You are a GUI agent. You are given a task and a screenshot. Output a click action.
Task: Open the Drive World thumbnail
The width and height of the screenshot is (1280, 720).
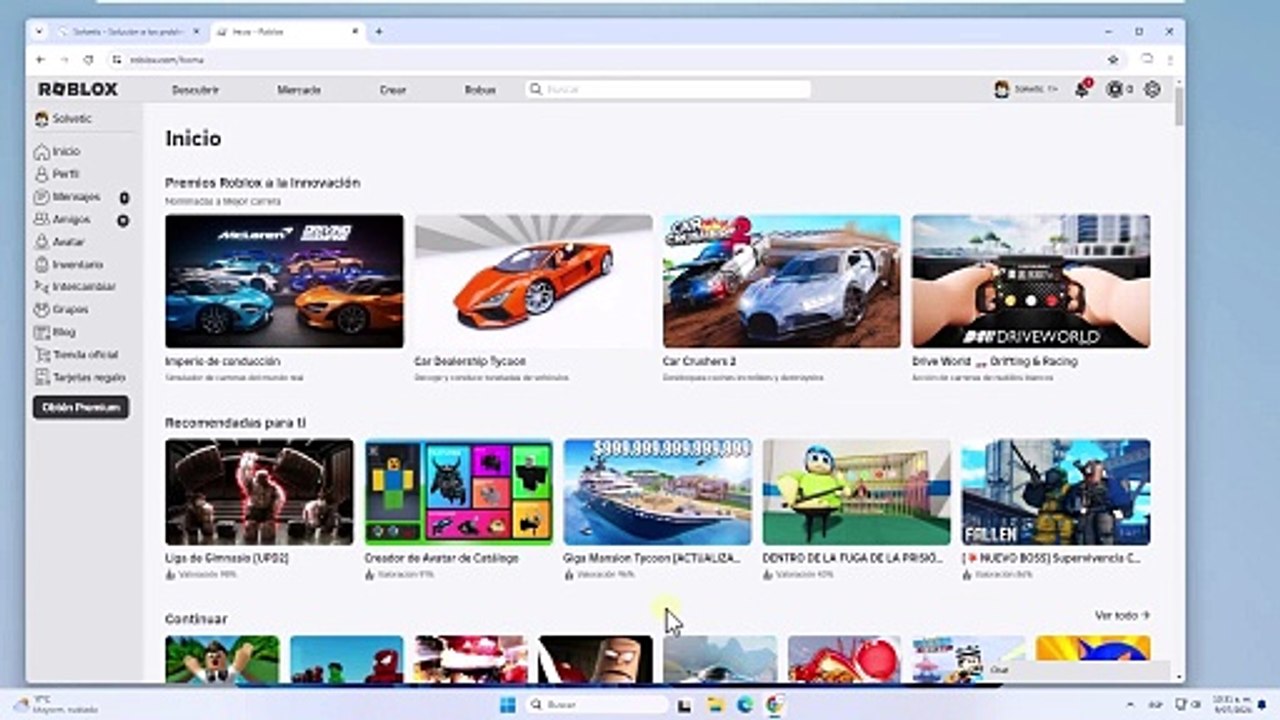[1031, 281]
